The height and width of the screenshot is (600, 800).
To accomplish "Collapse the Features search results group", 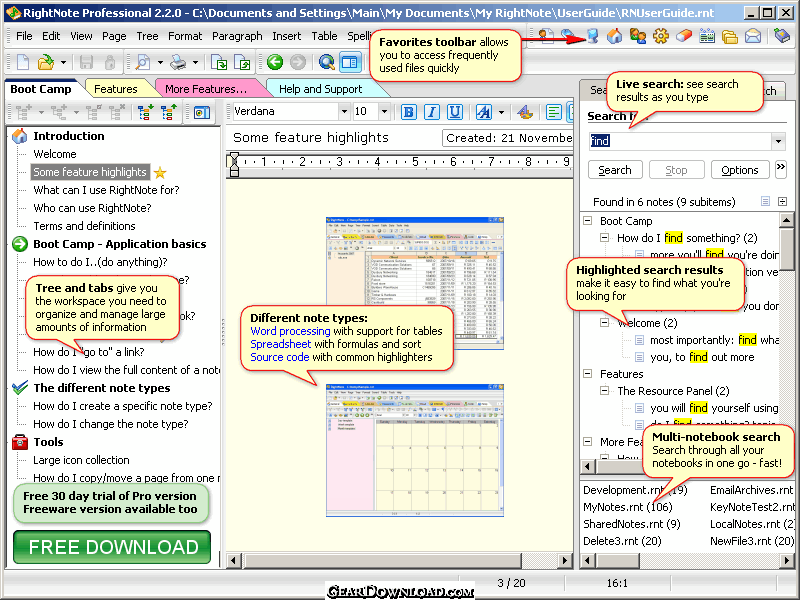I will coord(588,374).
